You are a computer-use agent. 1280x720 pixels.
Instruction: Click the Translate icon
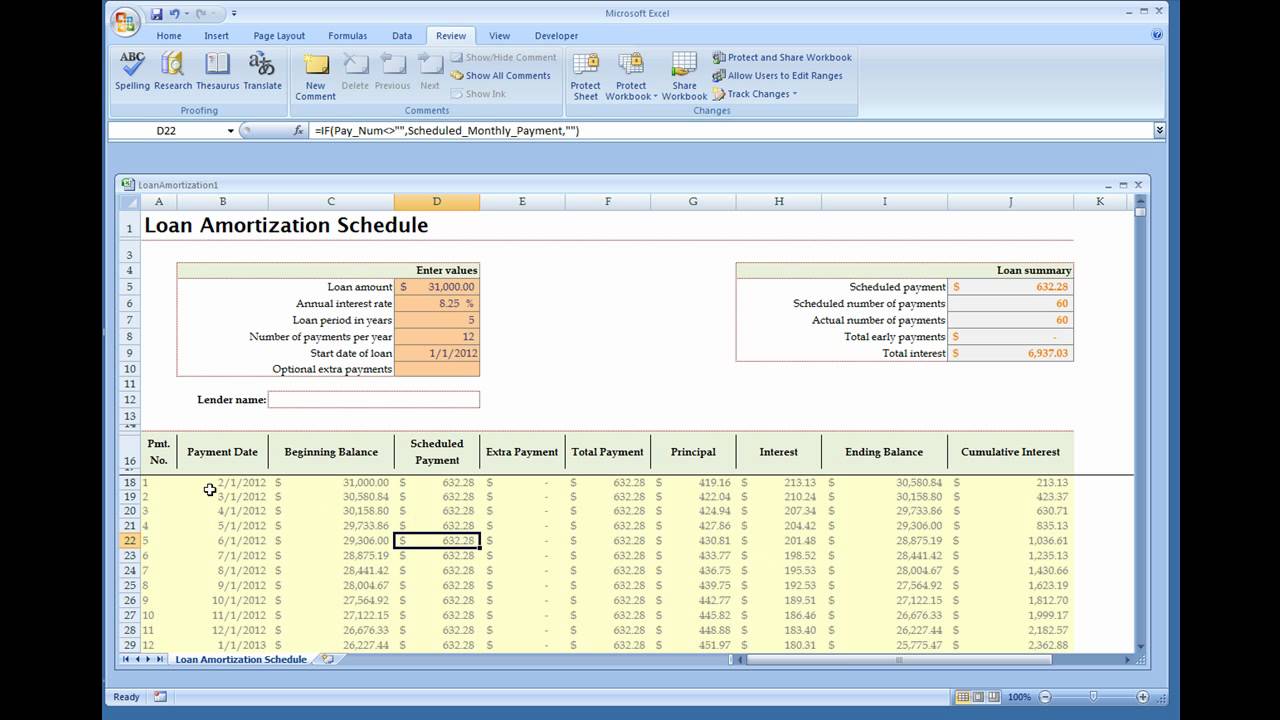coord(262,71)
